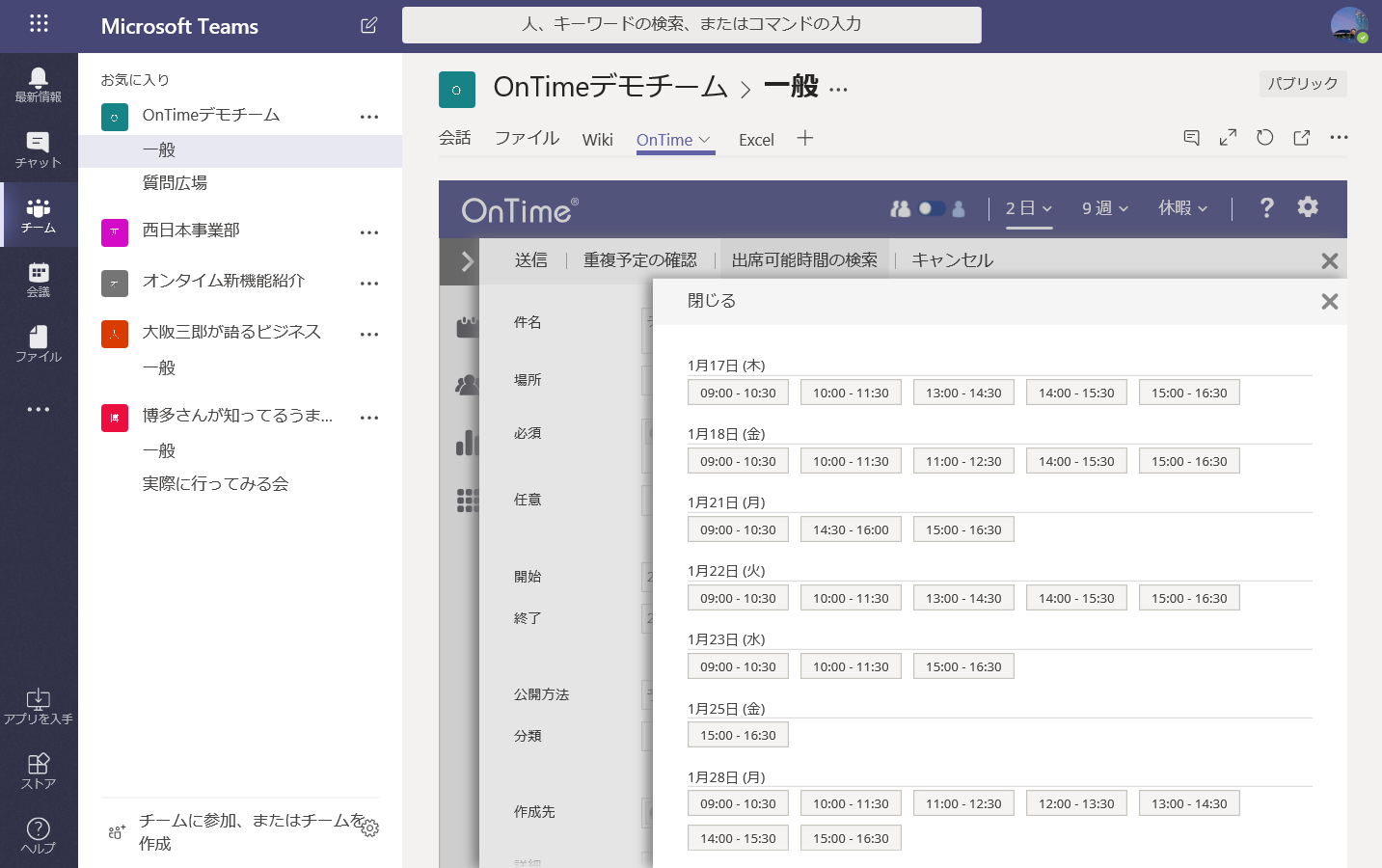Start a new chat with compose icon
1382x868 pixels.
368,26
